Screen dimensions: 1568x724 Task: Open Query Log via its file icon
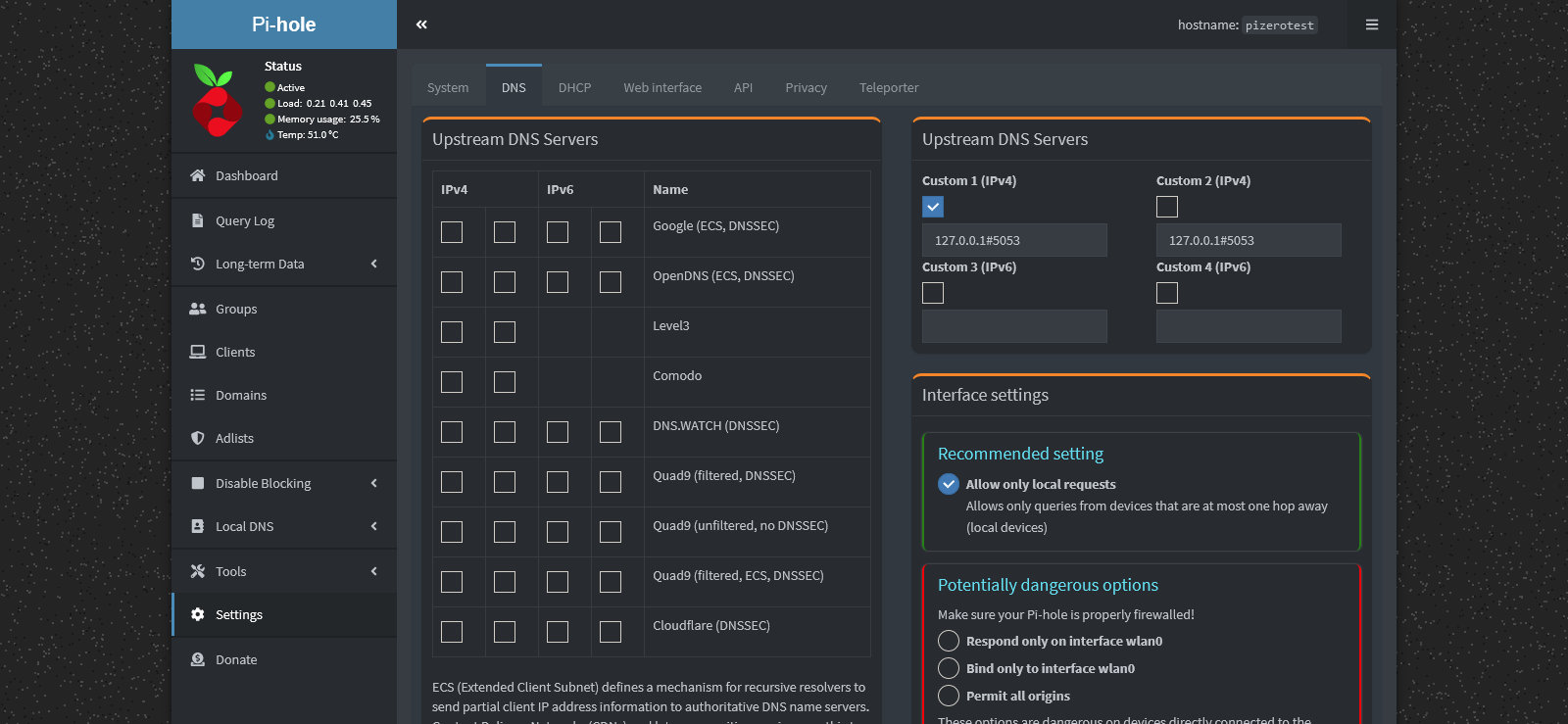coord(197,220)
